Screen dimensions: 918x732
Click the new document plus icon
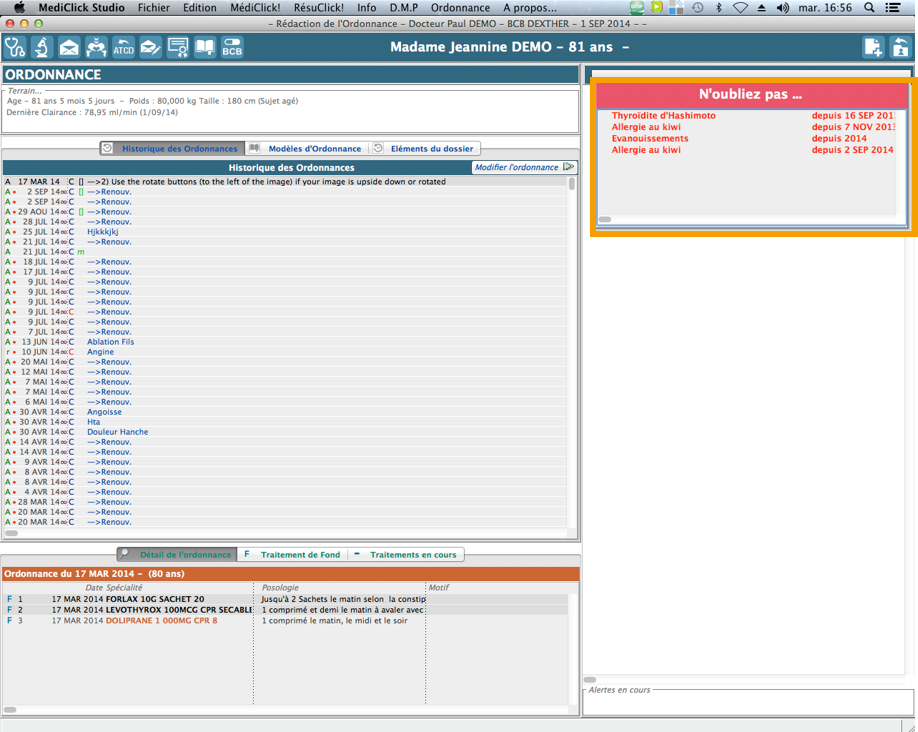pos(873,47)
